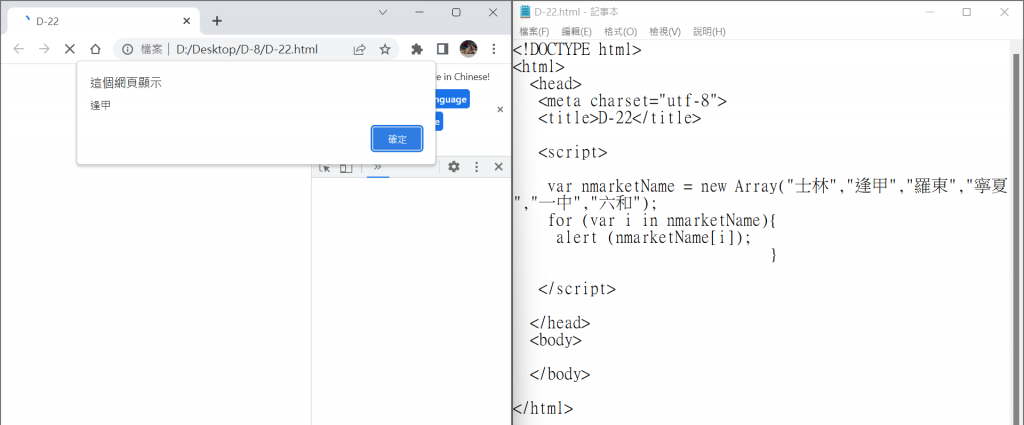Open Notepad 編輯(E) menu

[577, 31]
